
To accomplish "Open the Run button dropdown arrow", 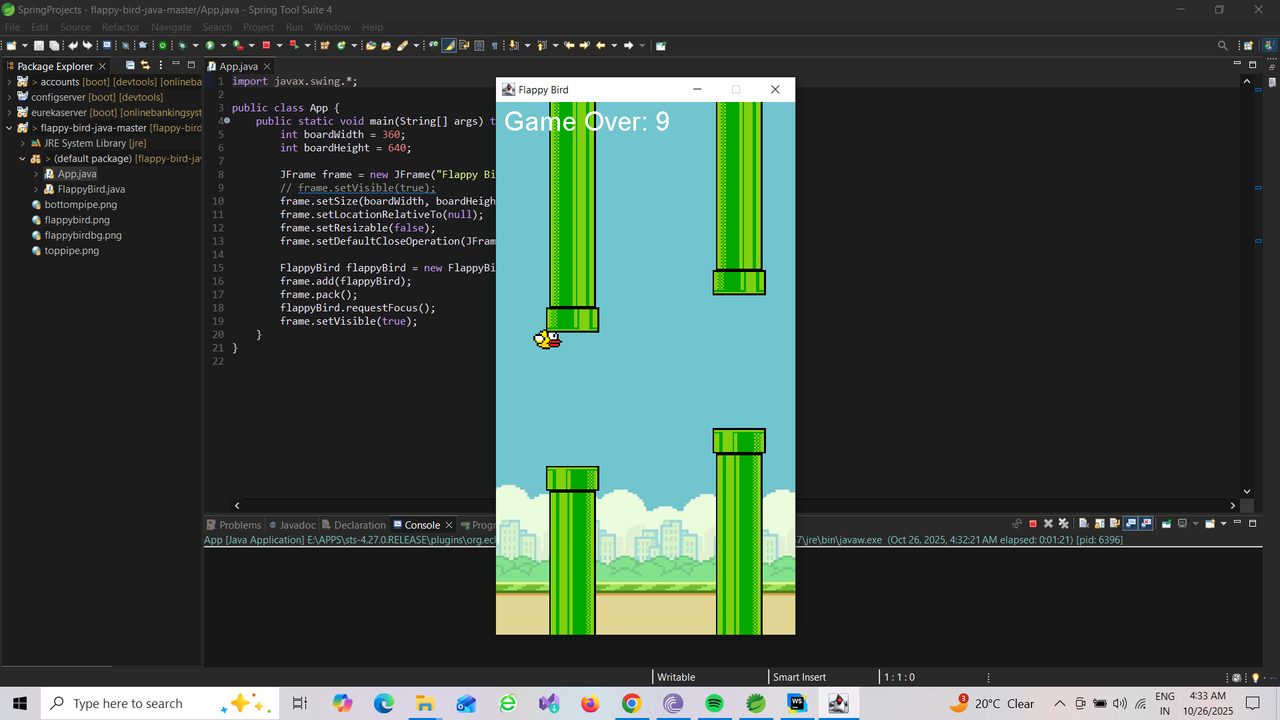I will click(x=223, y=46).
